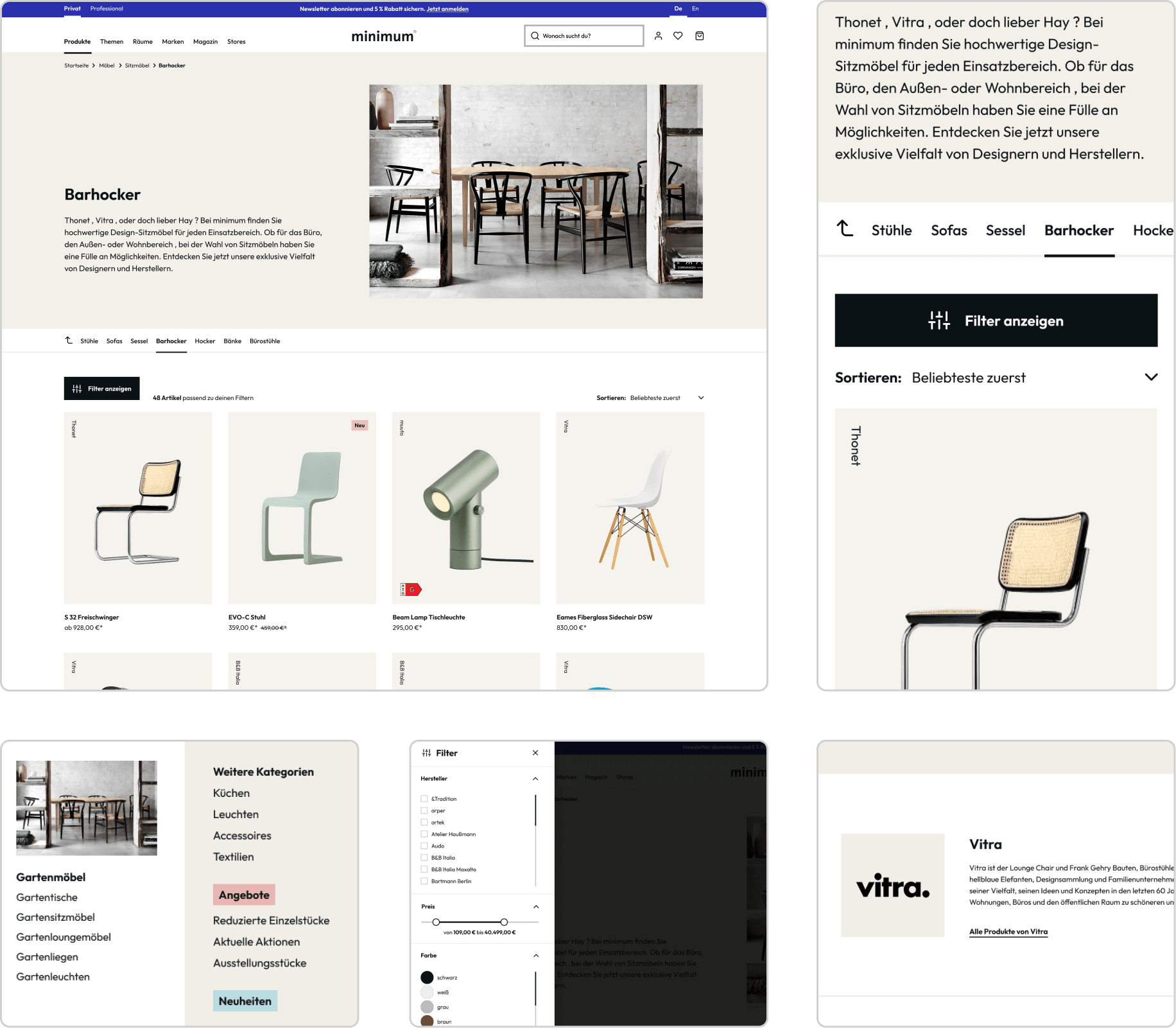This screenshot has height=1028, width=1176.
Task: Open the Magazin menu item
Action: pos(205,42)
